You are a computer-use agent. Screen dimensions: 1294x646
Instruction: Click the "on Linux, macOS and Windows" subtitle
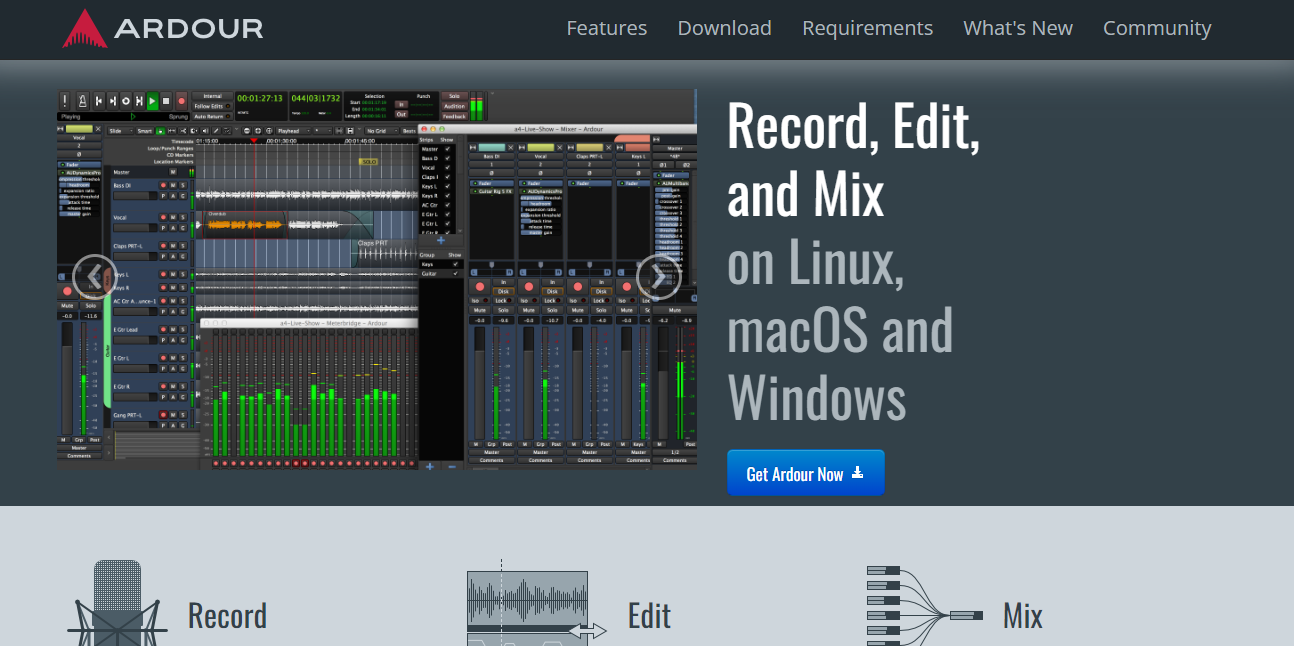840,329
